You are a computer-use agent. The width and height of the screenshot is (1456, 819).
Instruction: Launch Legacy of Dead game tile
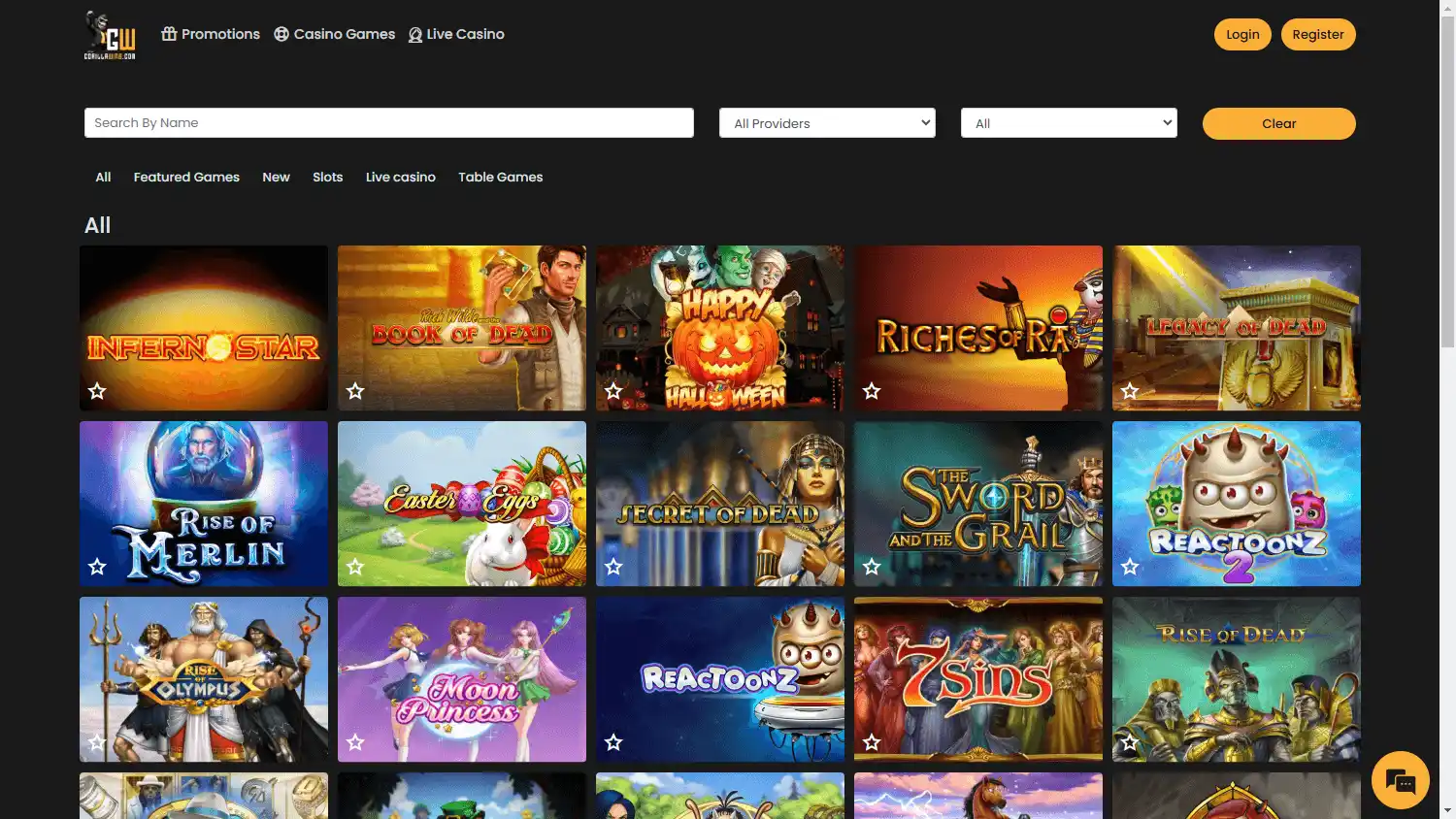[1237, 328]
